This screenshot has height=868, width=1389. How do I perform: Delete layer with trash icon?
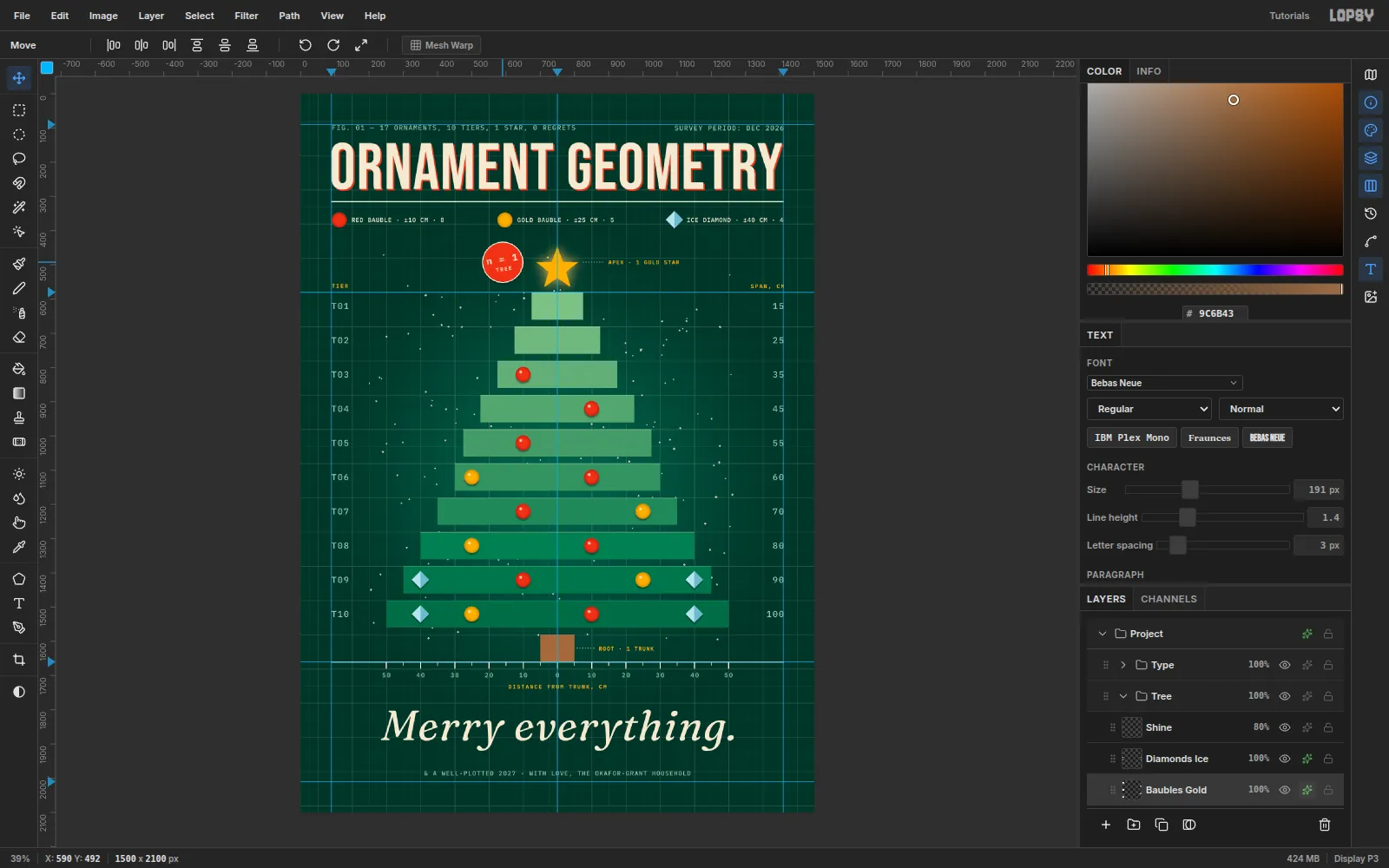(x=1325, y=825)
